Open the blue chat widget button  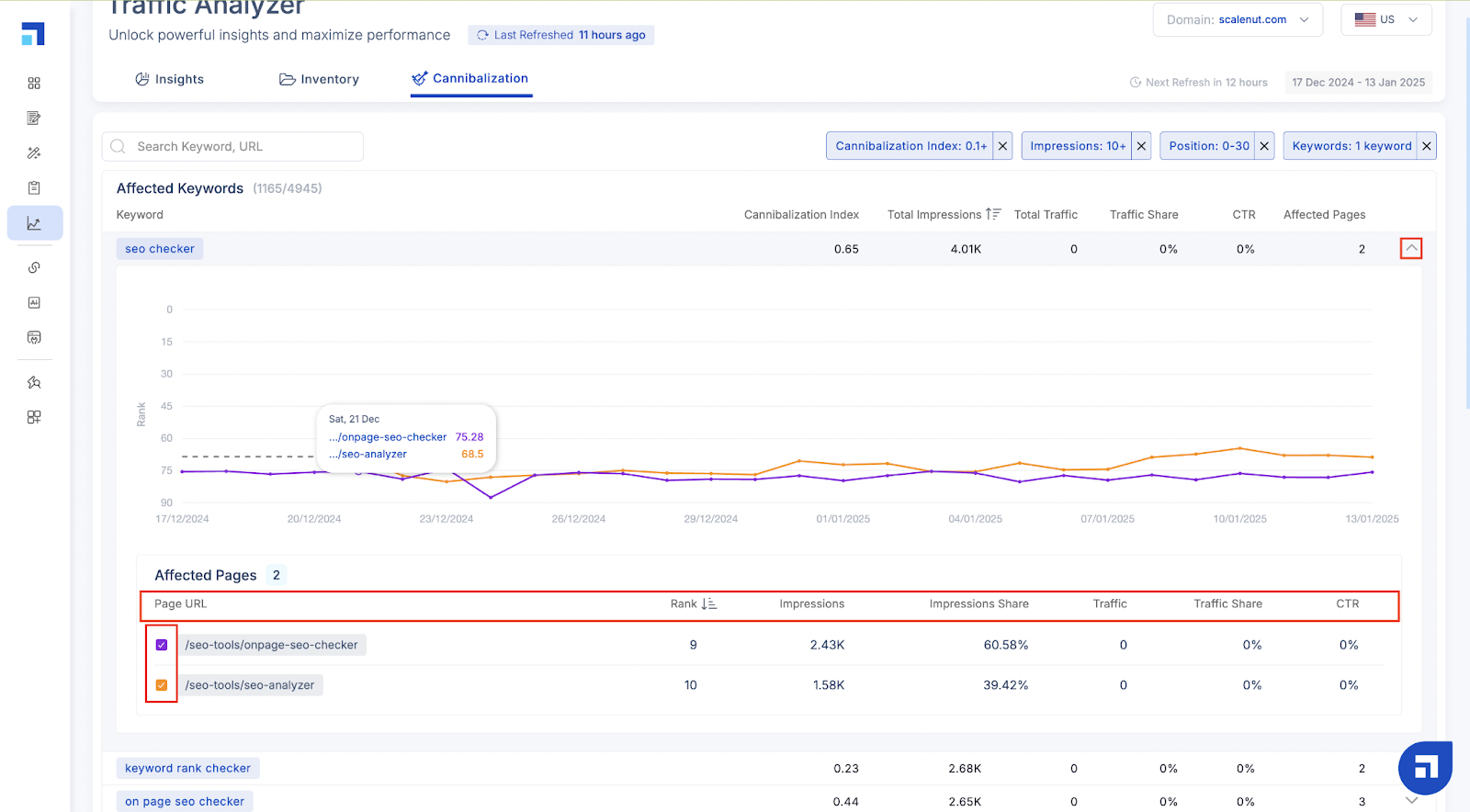pos(1425,768)
